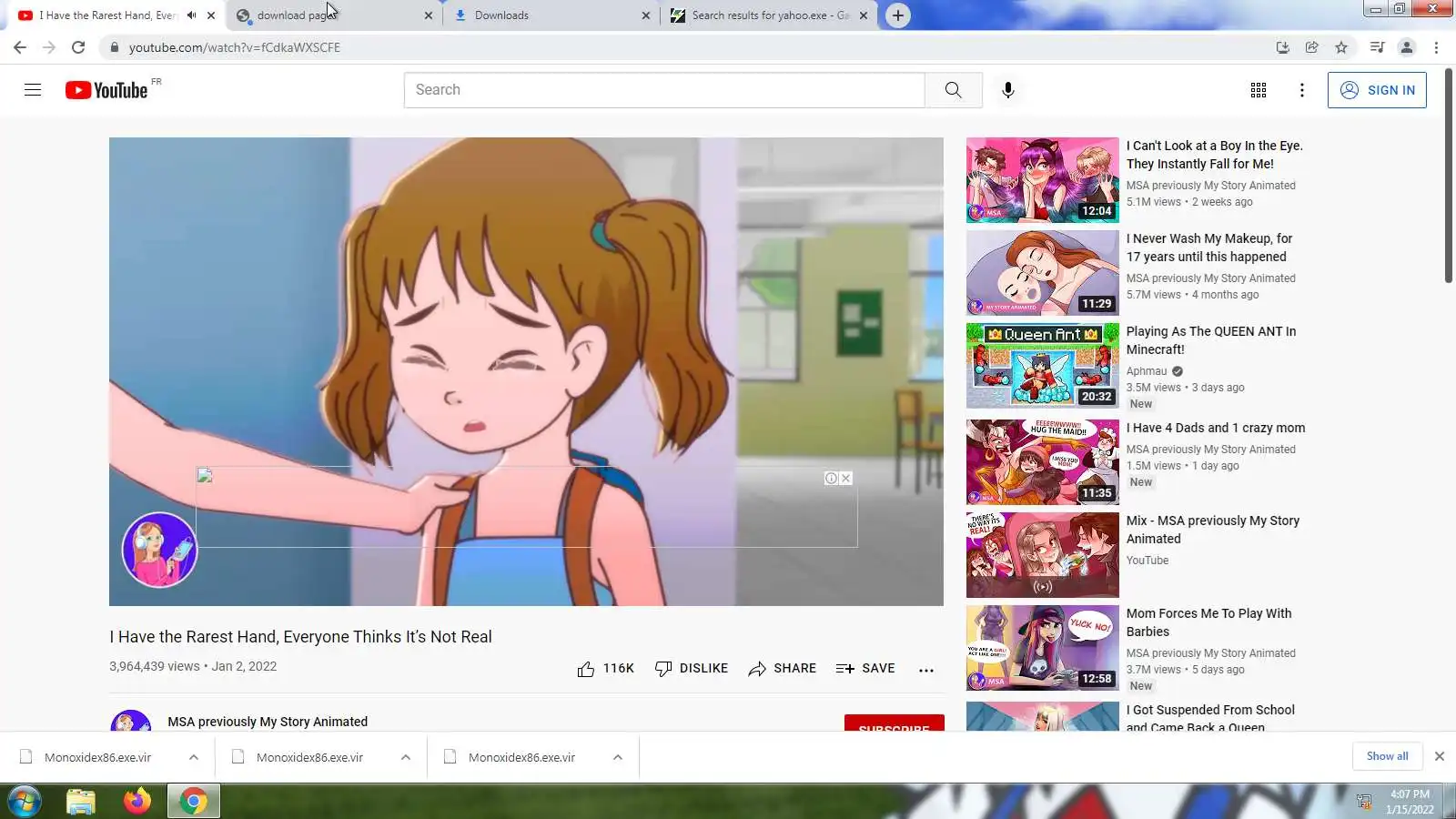Open the install app icon in address bar

click(x=1283, y=47)
